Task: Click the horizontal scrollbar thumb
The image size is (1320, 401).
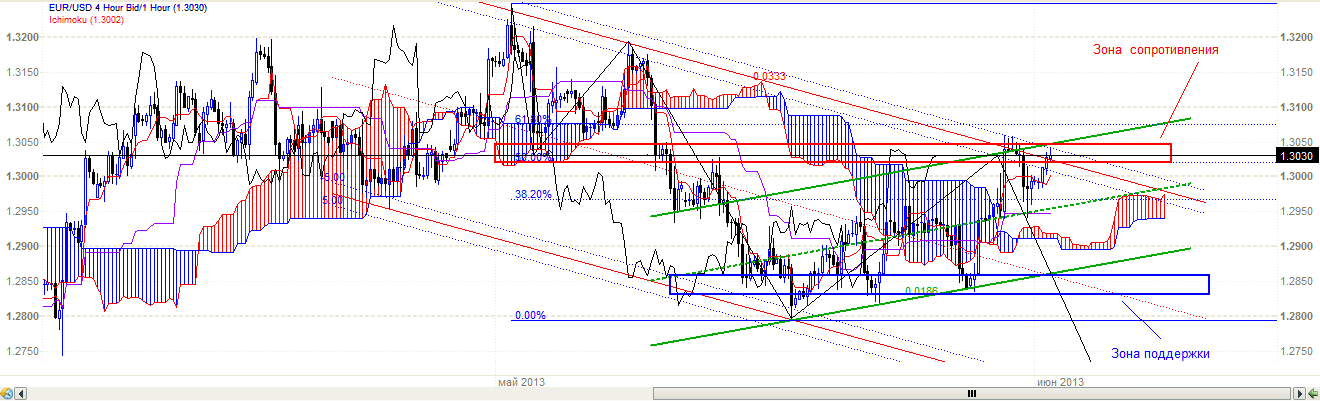Action: pos(973,393)
